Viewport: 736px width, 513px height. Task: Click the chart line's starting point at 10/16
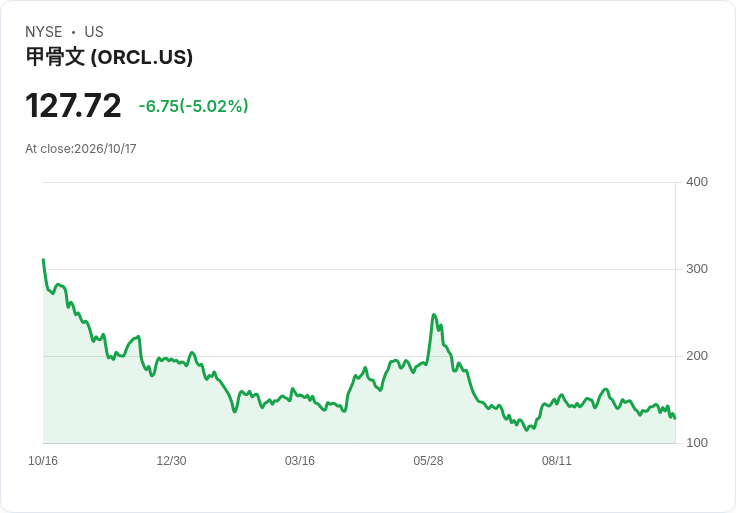[44, 260]
